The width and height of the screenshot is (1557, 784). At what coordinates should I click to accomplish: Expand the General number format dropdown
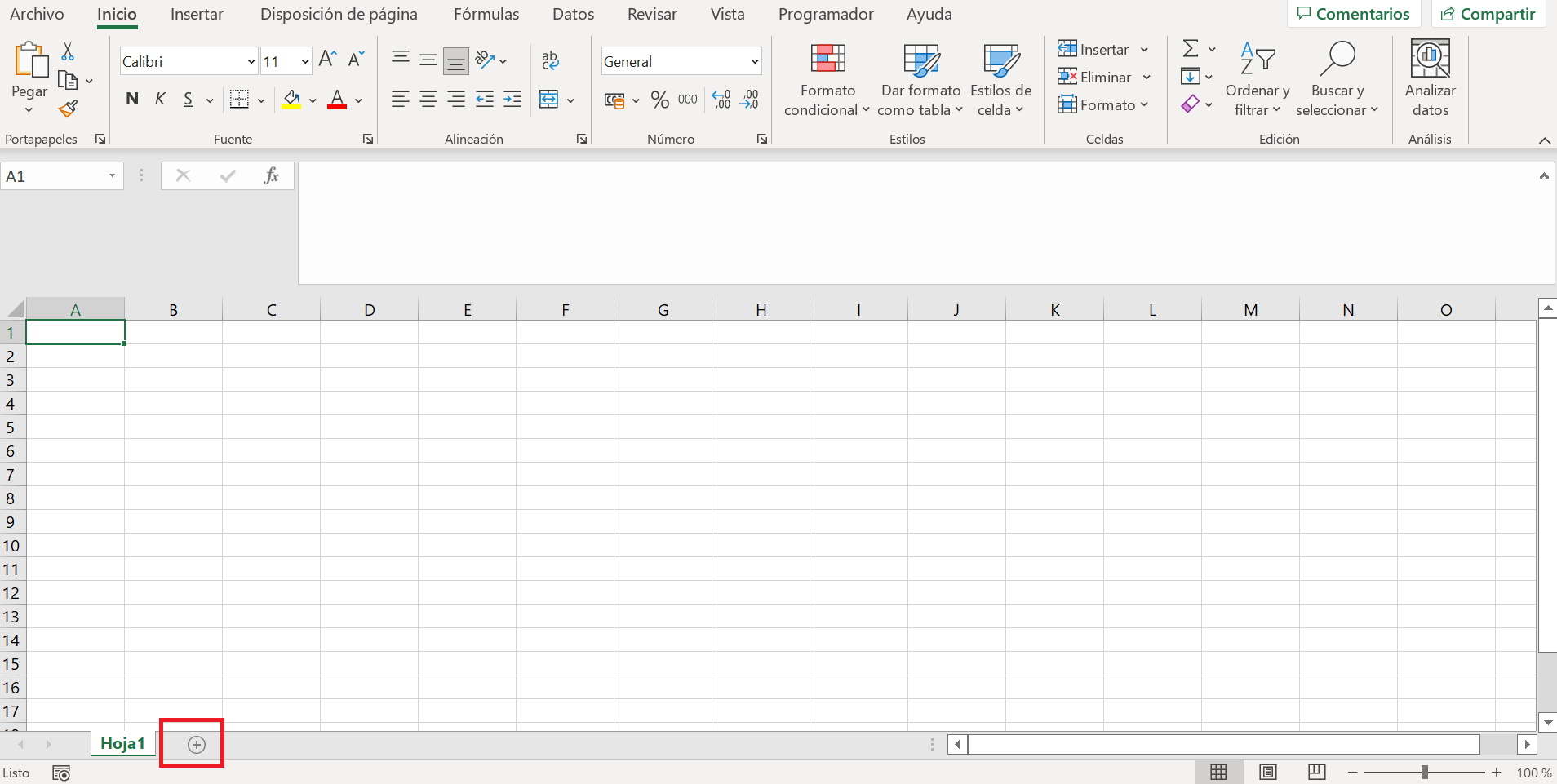pyautogui.click(x=754, y=62)
